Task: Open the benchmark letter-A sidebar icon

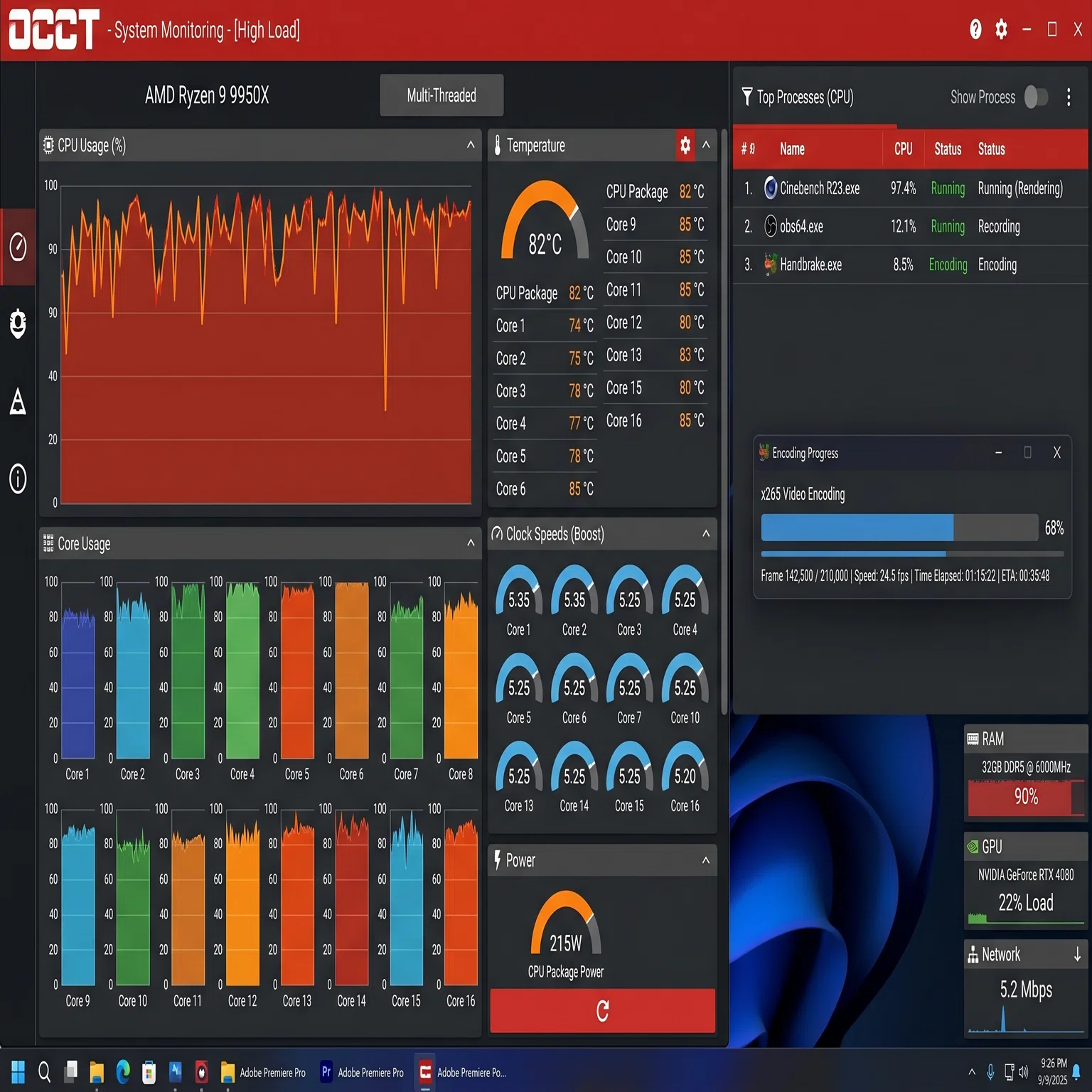Action: pyautogui.click(x=18, y=402)
